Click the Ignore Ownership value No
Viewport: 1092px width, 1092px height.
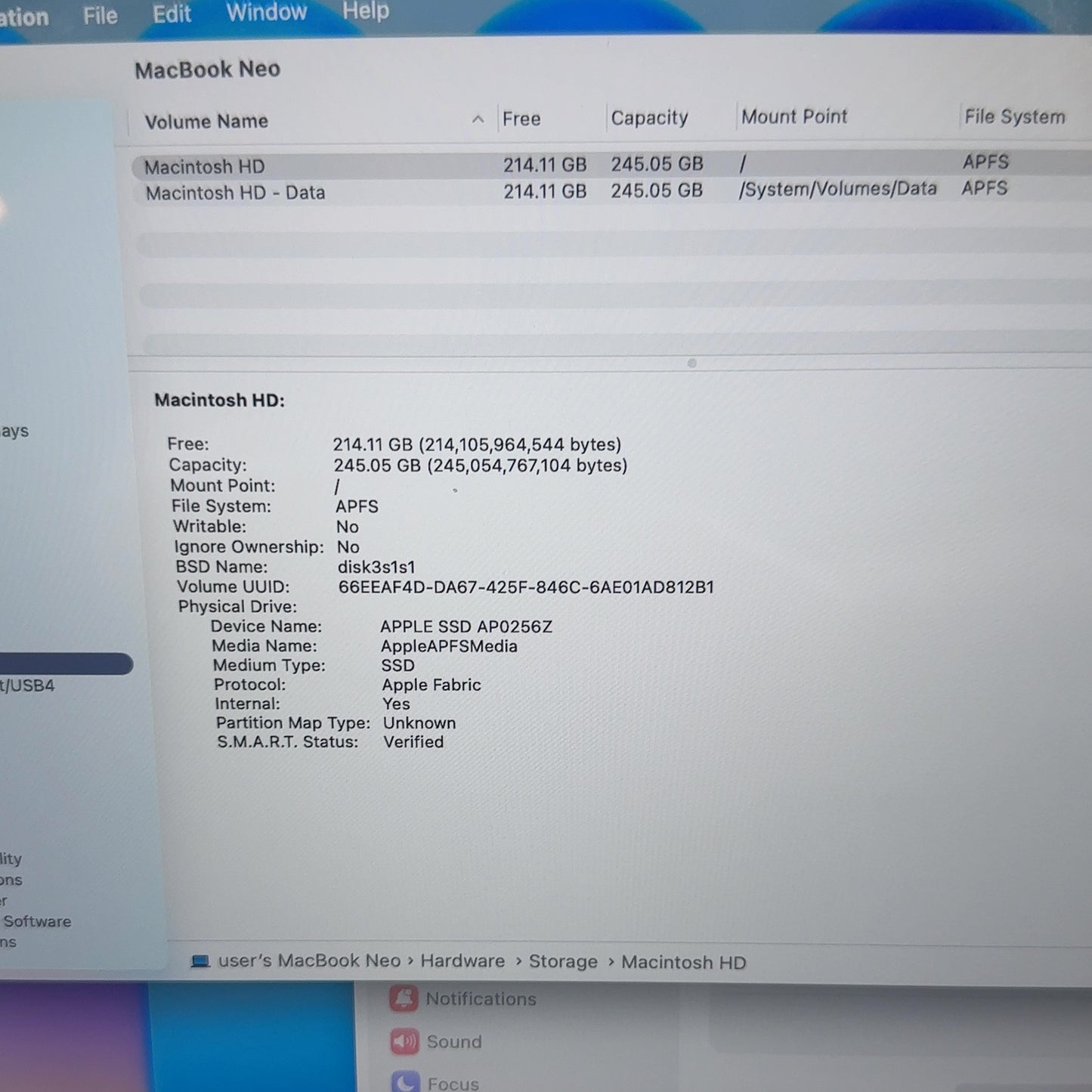click(x=348, y=547)
